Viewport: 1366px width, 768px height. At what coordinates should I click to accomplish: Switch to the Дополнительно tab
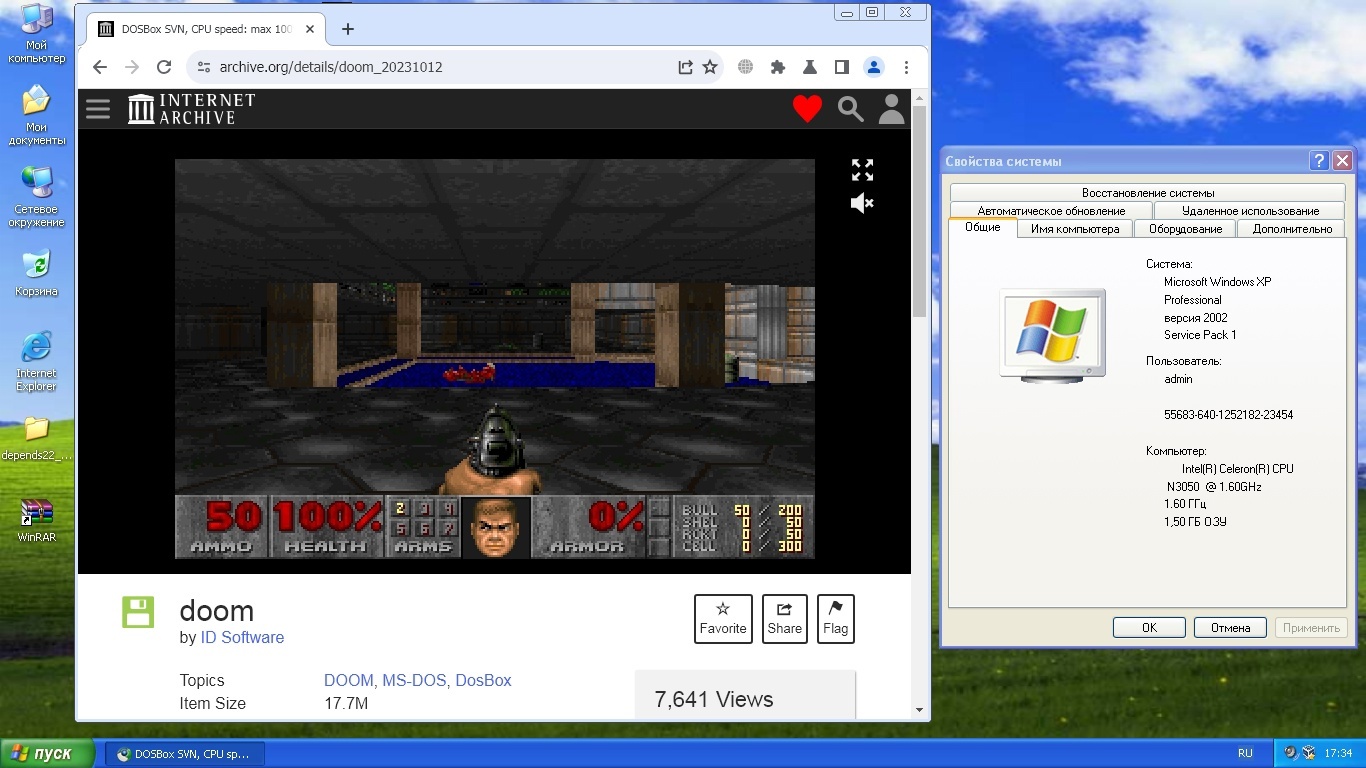coord(1292,229)
